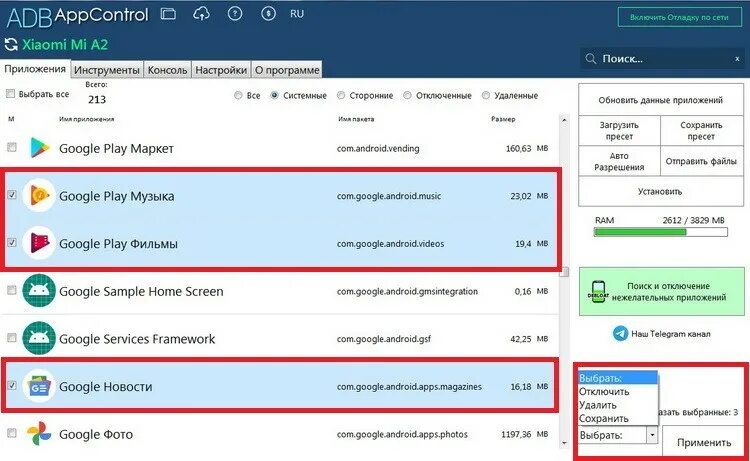The image size is (750, 461).
Task: Check the Google Services Framework checkbox
Action: click(x=11, y=338)
